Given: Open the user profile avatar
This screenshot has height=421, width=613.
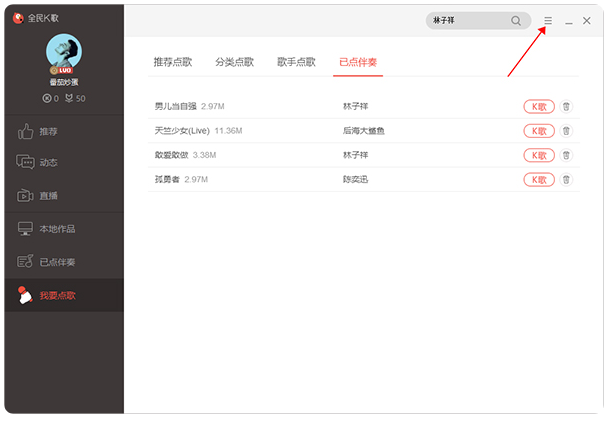Looking at the screenshot, I should point(64,52).
